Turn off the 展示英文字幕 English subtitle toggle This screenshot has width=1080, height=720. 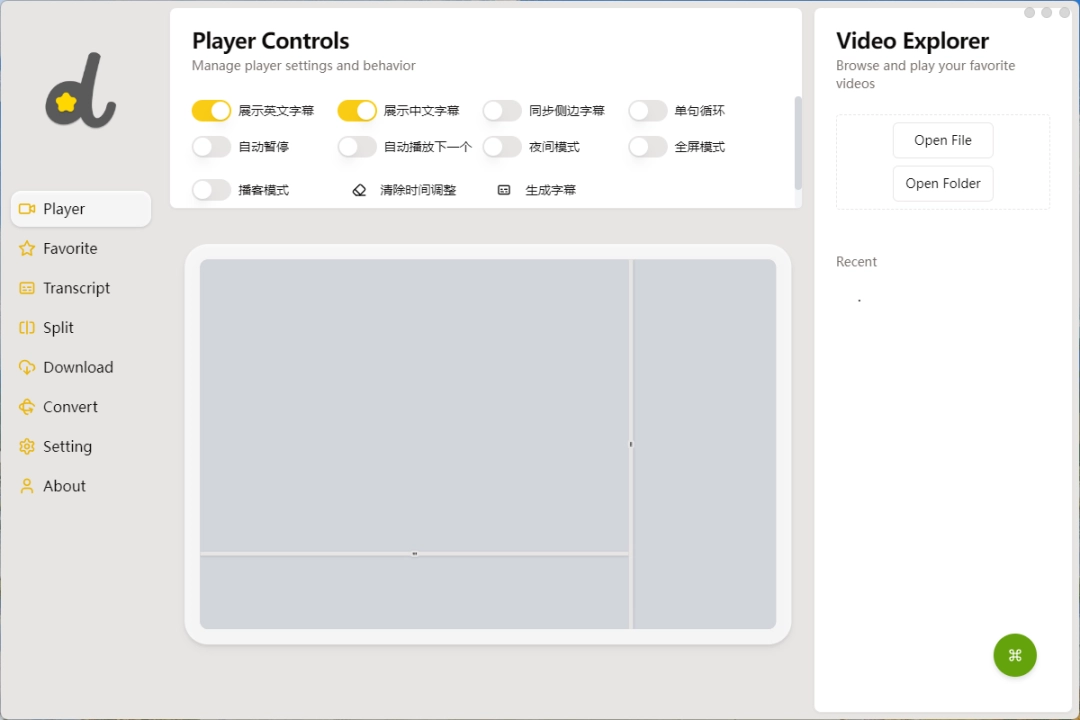tap(211, 110)
